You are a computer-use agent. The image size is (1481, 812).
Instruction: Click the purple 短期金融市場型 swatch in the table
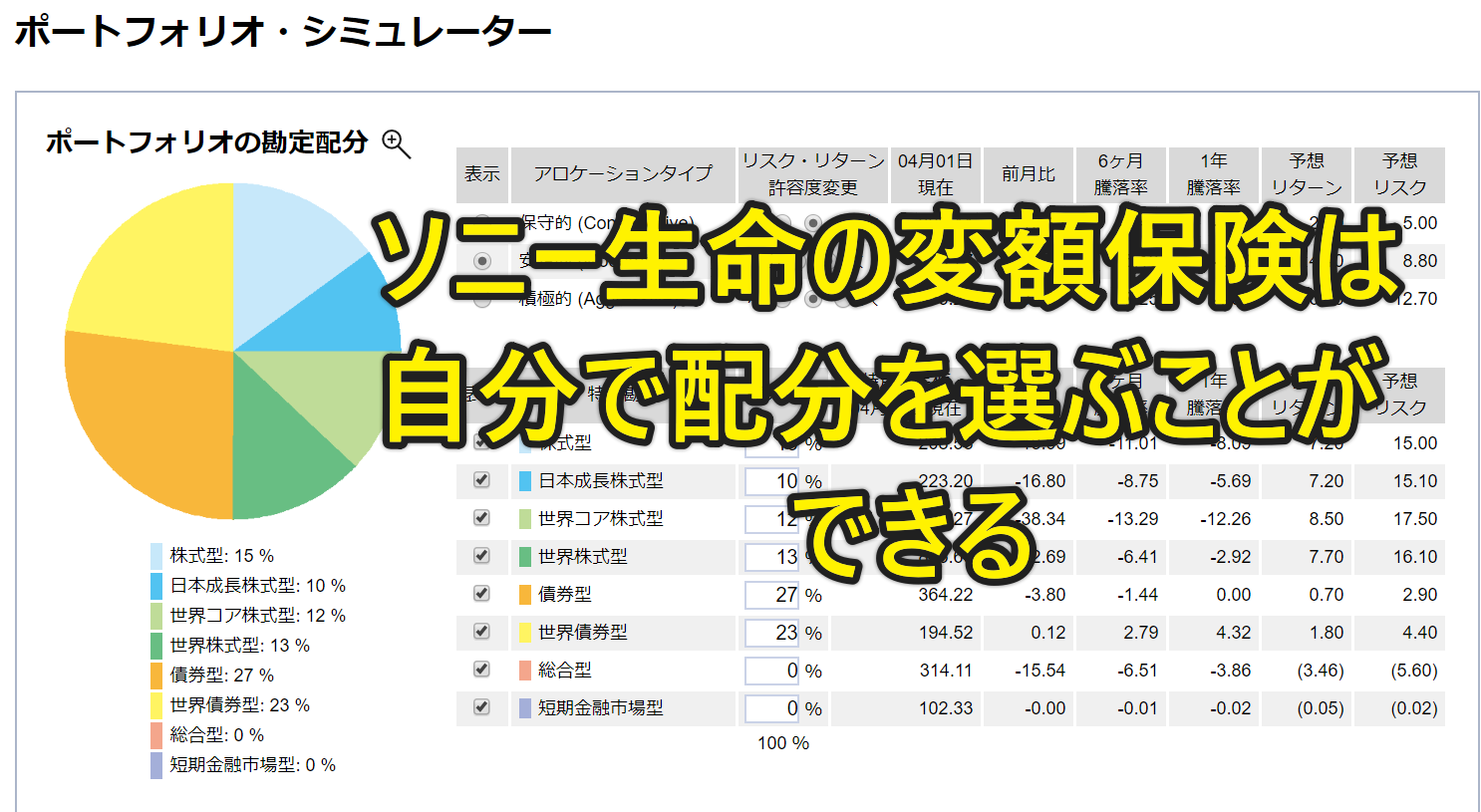pyautogui.click(x=525, y=708)
